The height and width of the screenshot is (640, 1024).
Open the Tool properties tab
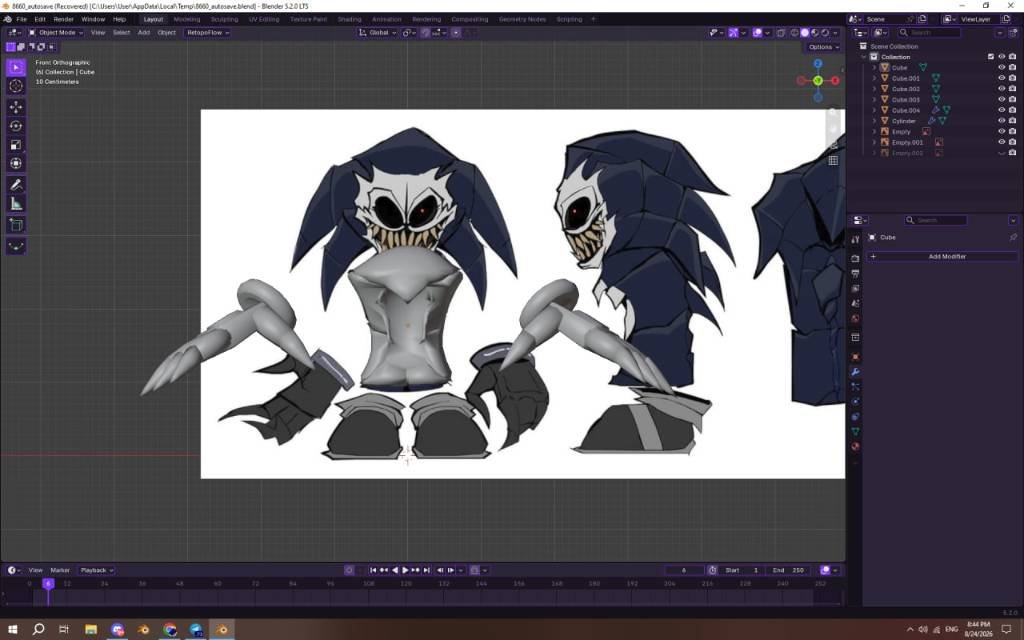(855, 240)
